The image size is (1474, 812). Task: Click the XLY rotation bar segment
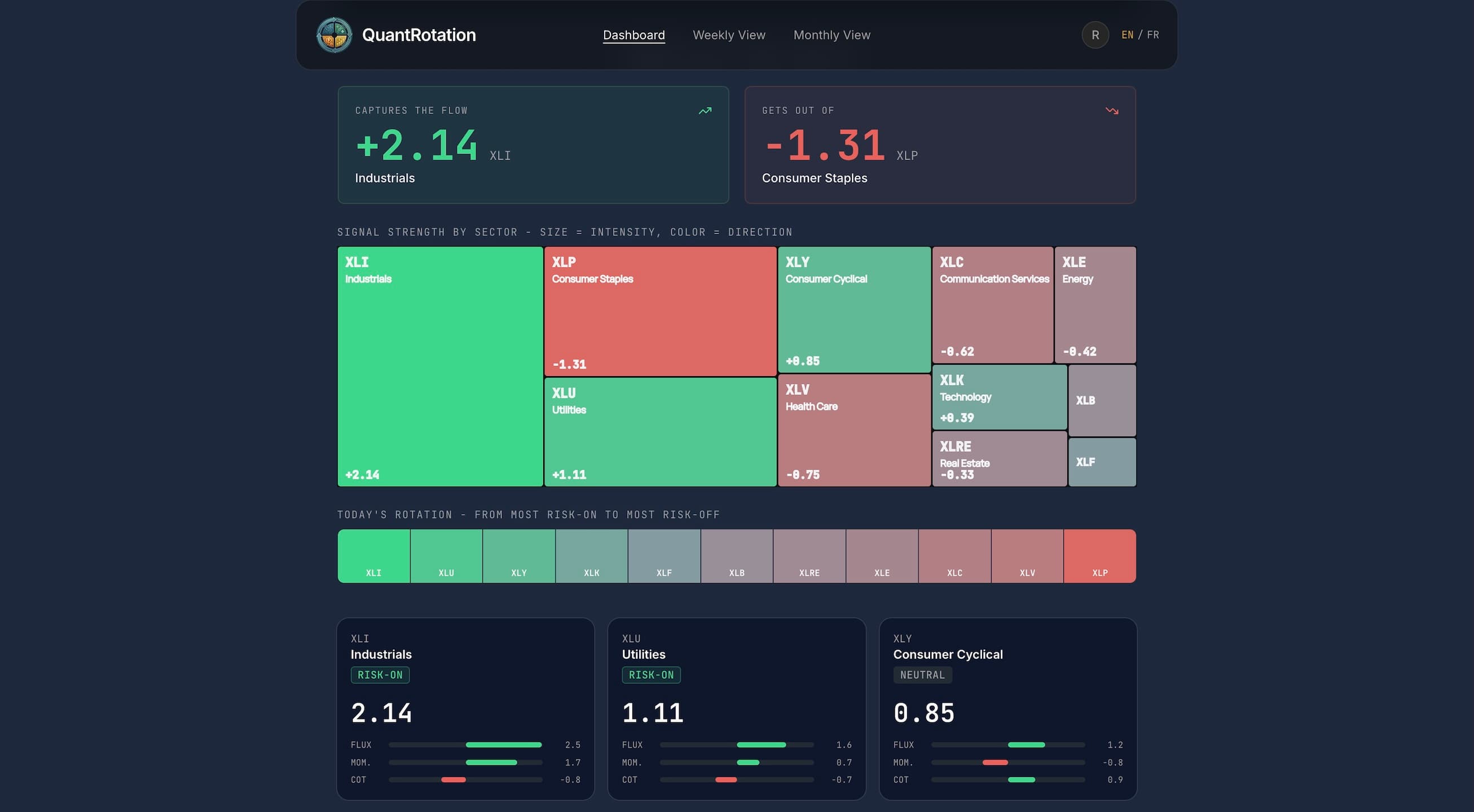point(519,556)
